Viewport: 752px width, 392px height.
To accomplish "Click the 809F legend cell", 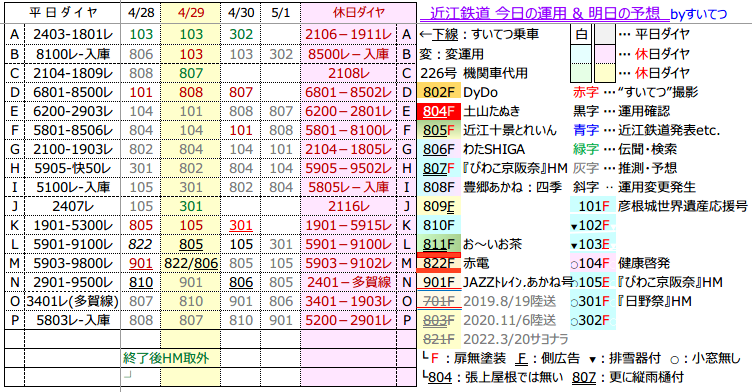I will coord(438,206).
